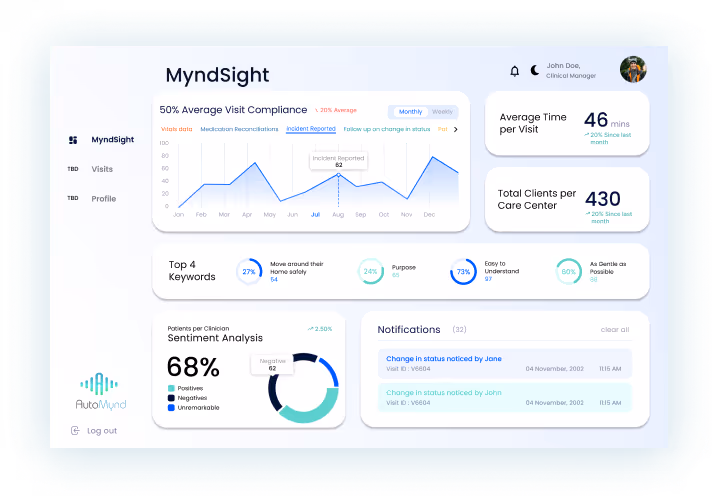Select the Incident Reported tab
This screenshot has width=718, height=502.
pos(311,129)
